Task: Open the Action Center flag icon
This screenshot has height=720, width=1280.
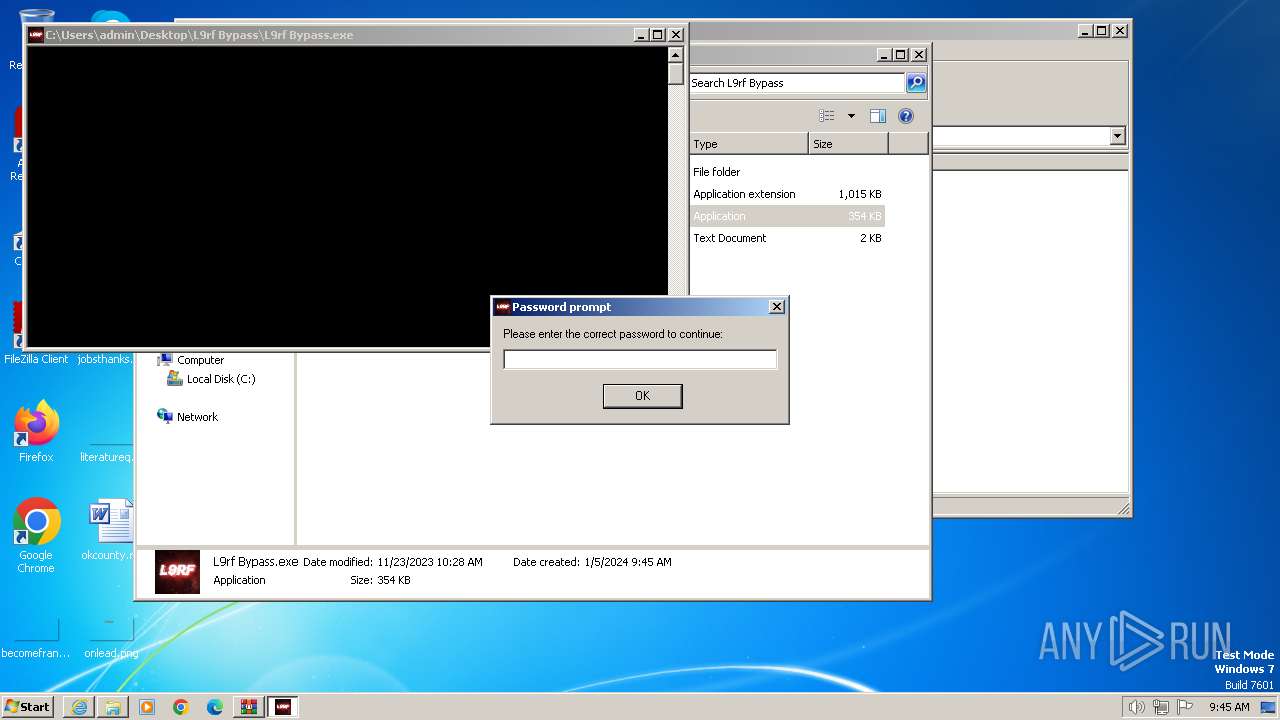Action: point(1186,707)
